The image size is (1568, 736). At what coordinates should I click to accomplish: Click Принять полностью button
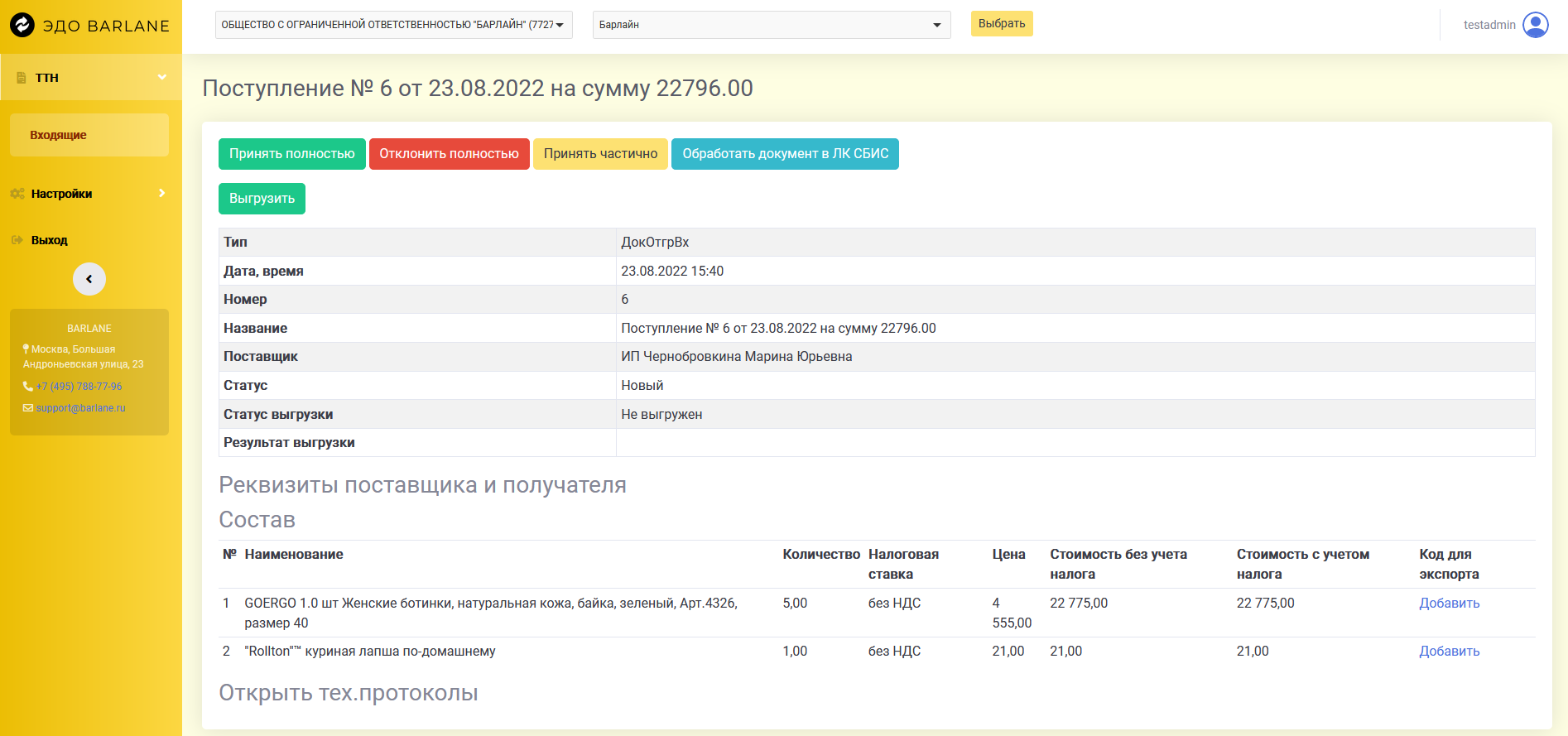coord(291,154)
